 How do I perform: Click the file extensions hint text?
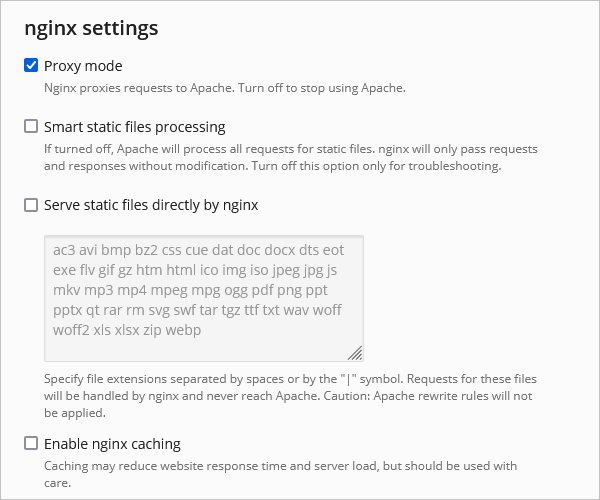290,395
